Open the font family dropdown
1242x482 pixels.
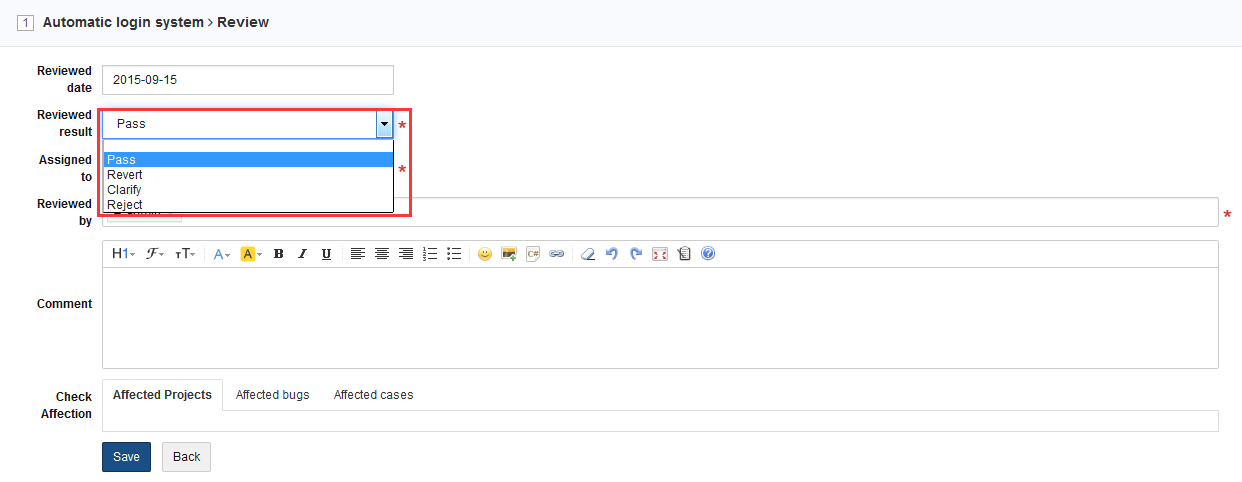(x=155, y=254)
